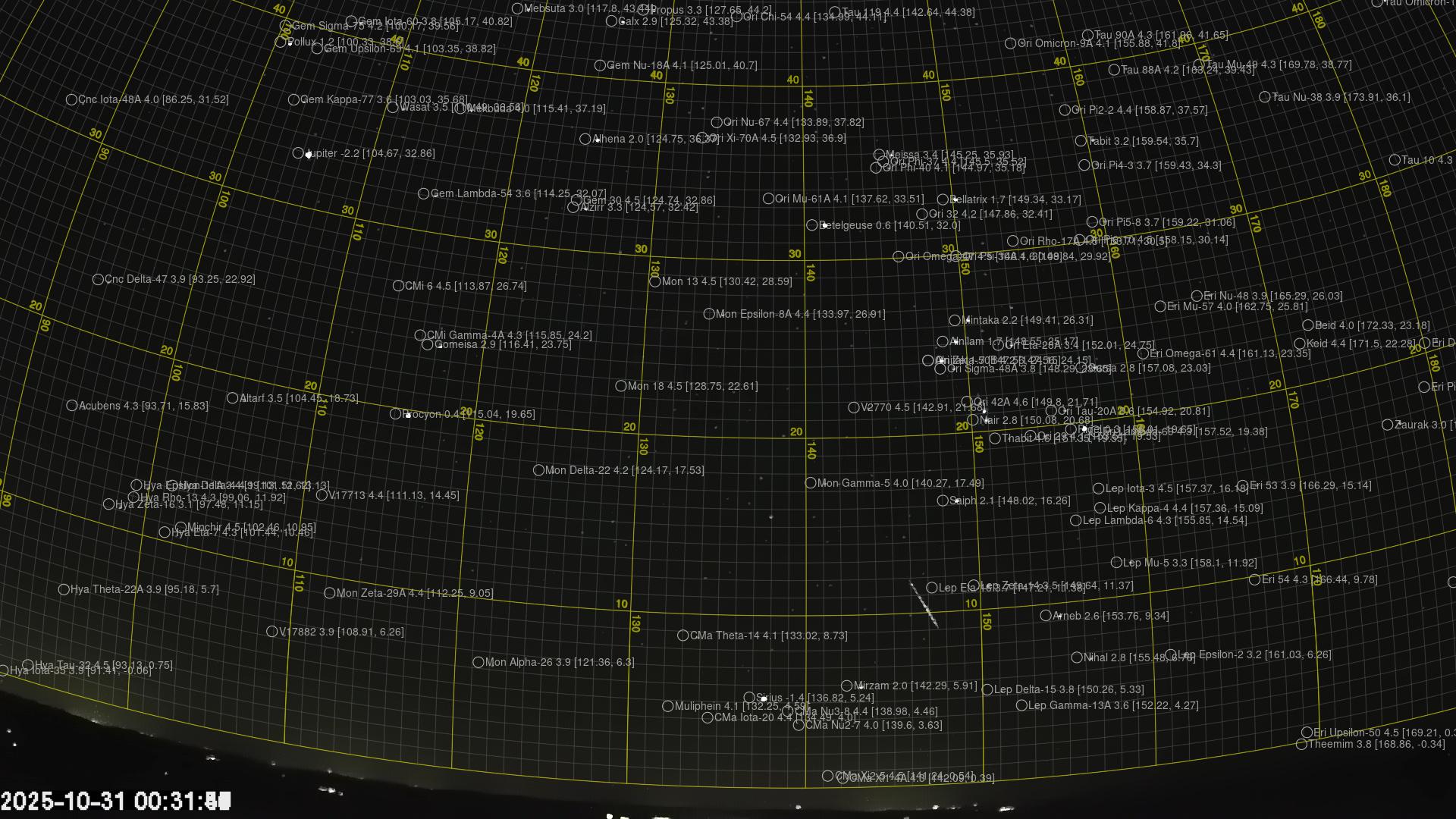Image resolution: width=1456 pixels, height=819 pixels.
Task: Click the Sirius star marker circle
Action: click(749, 698)
